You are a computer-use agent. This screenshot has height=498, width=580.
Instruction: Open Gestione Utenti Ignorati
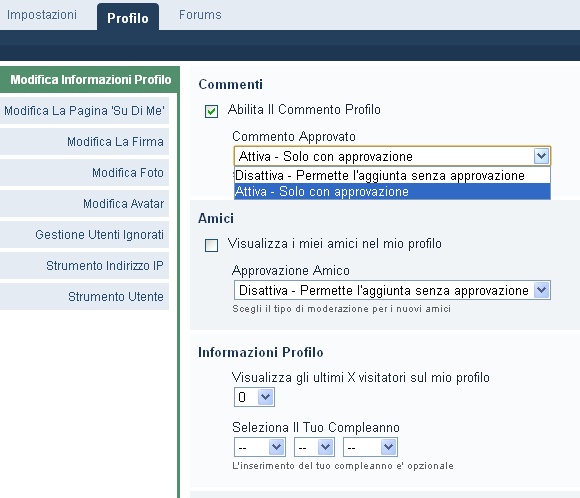click(x=84, y=235)
